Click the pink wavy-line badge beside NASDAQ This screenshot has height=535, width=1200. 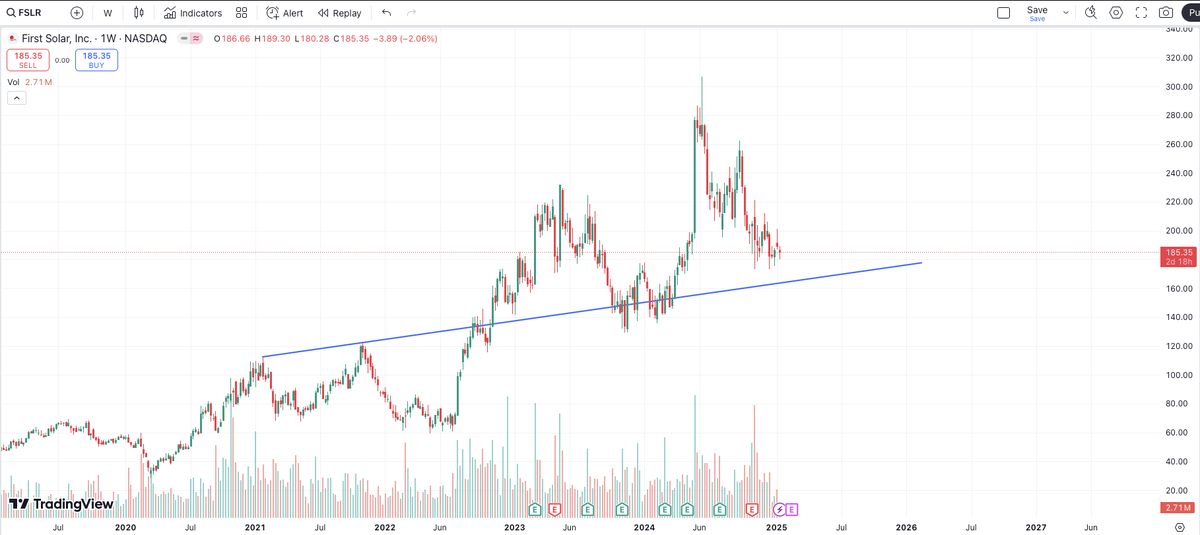196,38
